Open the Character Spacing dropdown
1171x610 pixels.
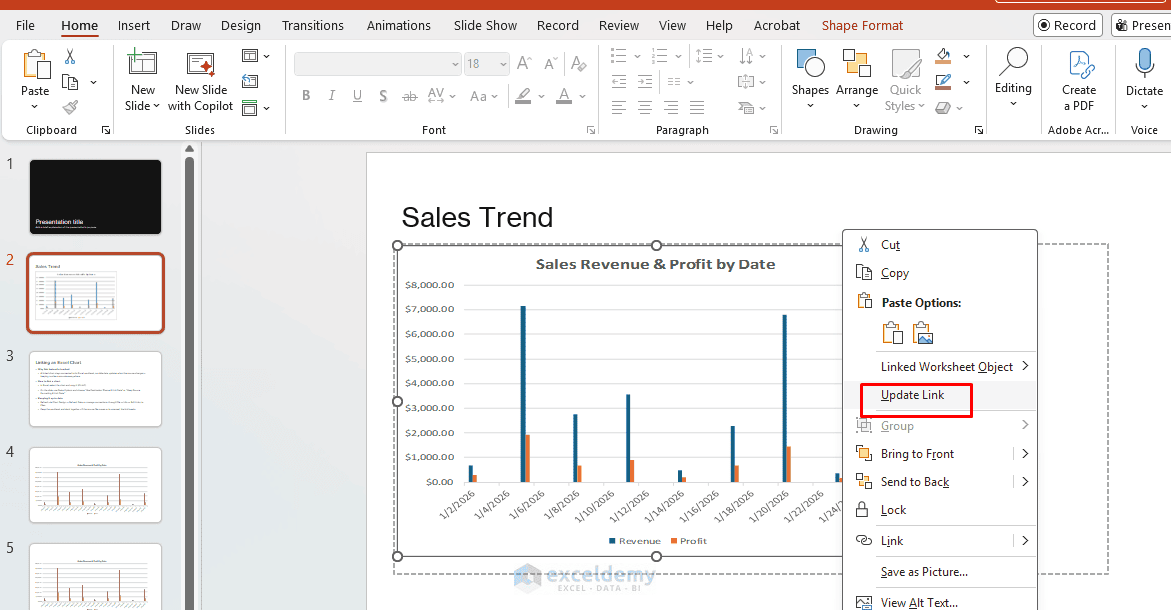tap(441, 96)
